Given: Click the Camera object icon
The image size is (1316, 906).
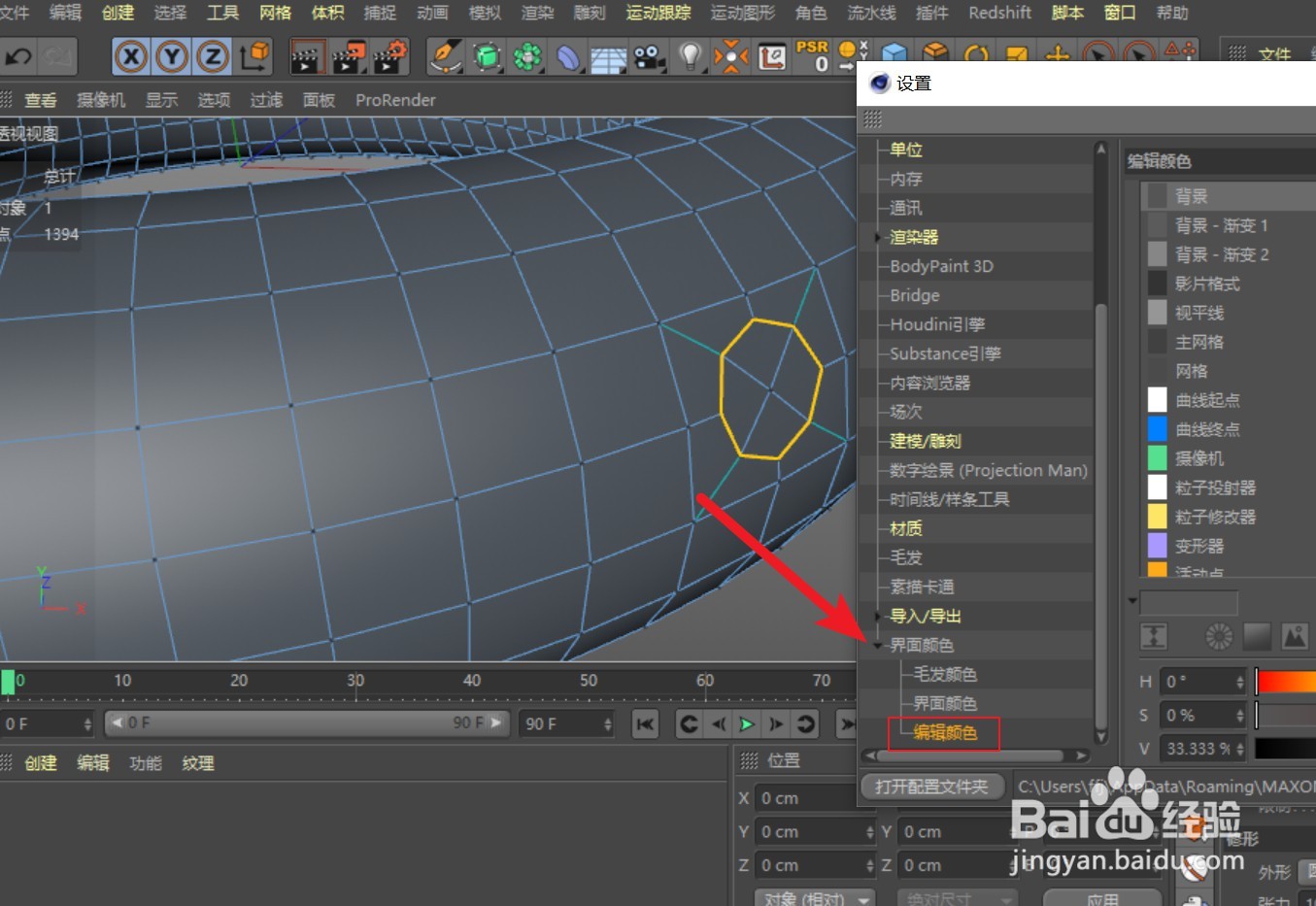Looking at the screenshot, I should [x=649, y=58].
